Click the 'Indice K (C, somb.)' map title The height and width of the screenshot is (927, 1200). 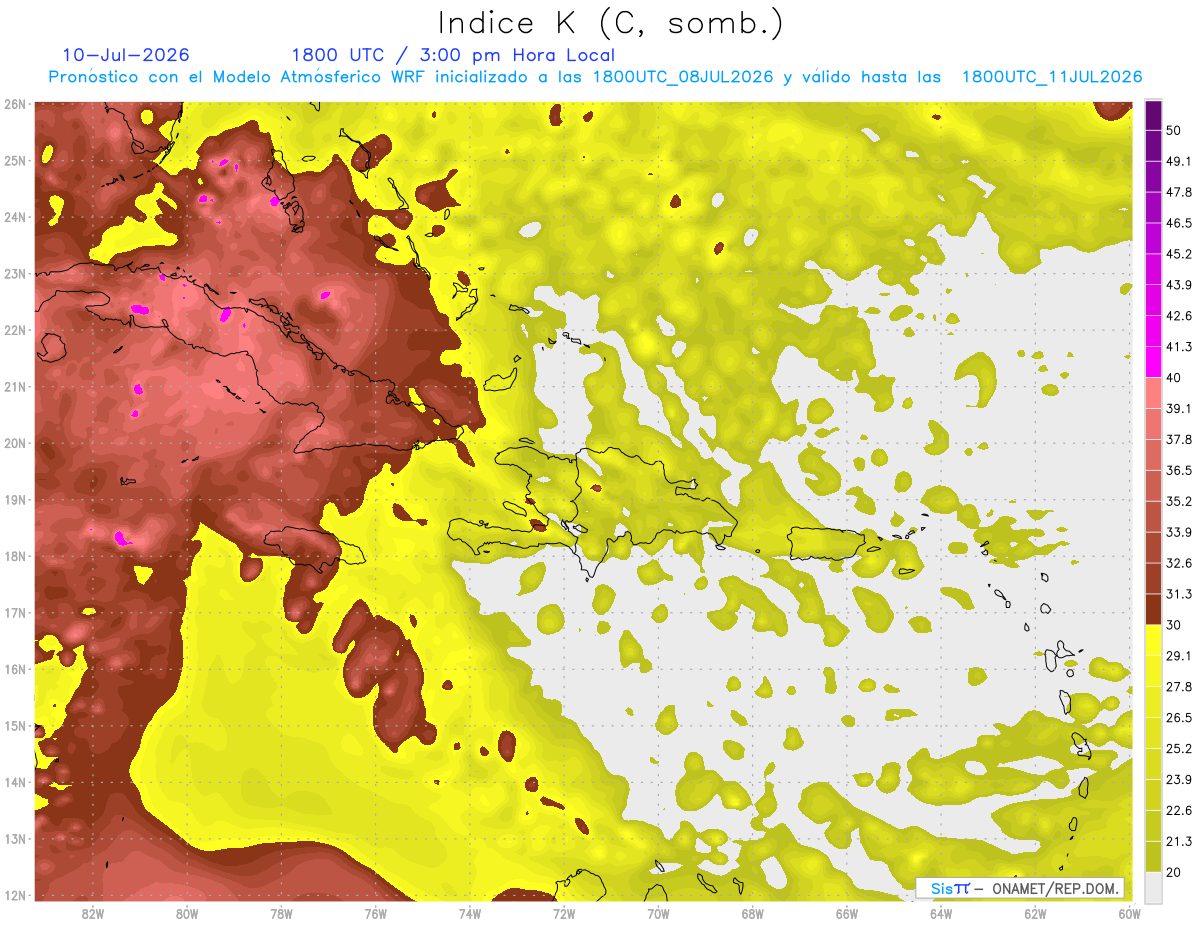[611, 24]
